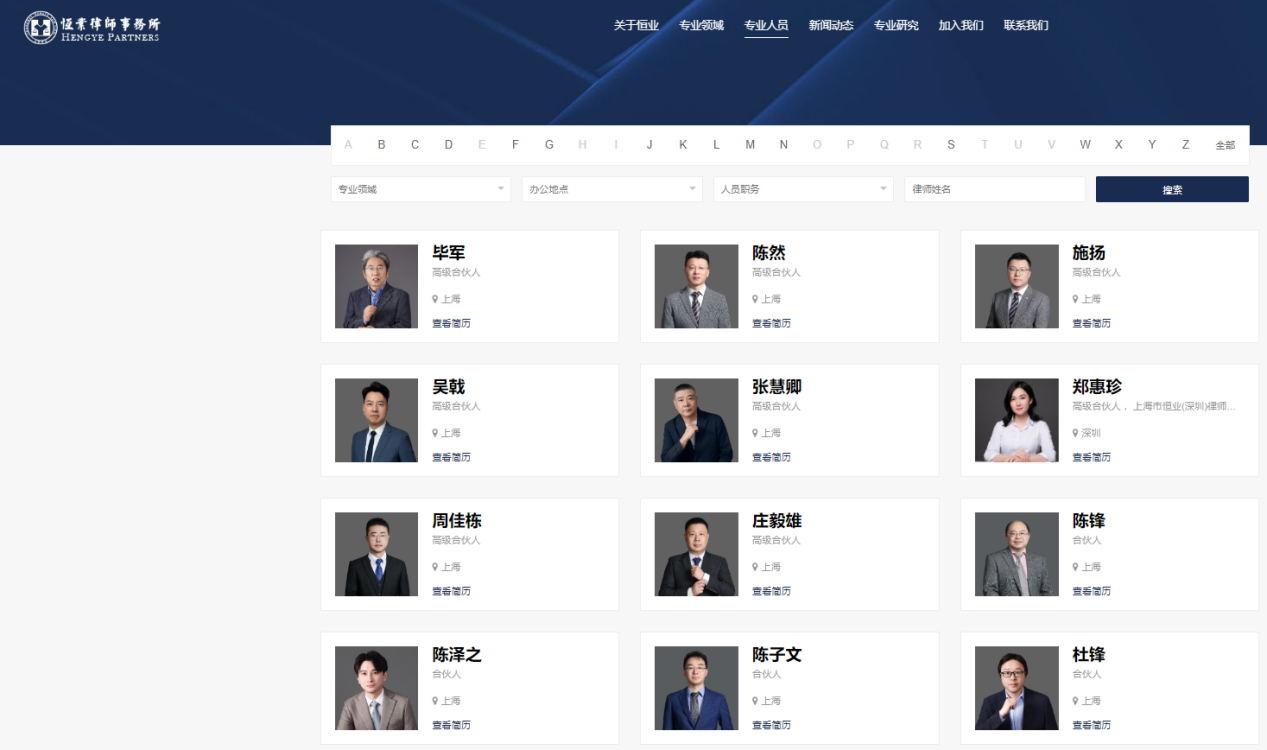Click the location pin on 周佳栋's card

coord(437,566)
